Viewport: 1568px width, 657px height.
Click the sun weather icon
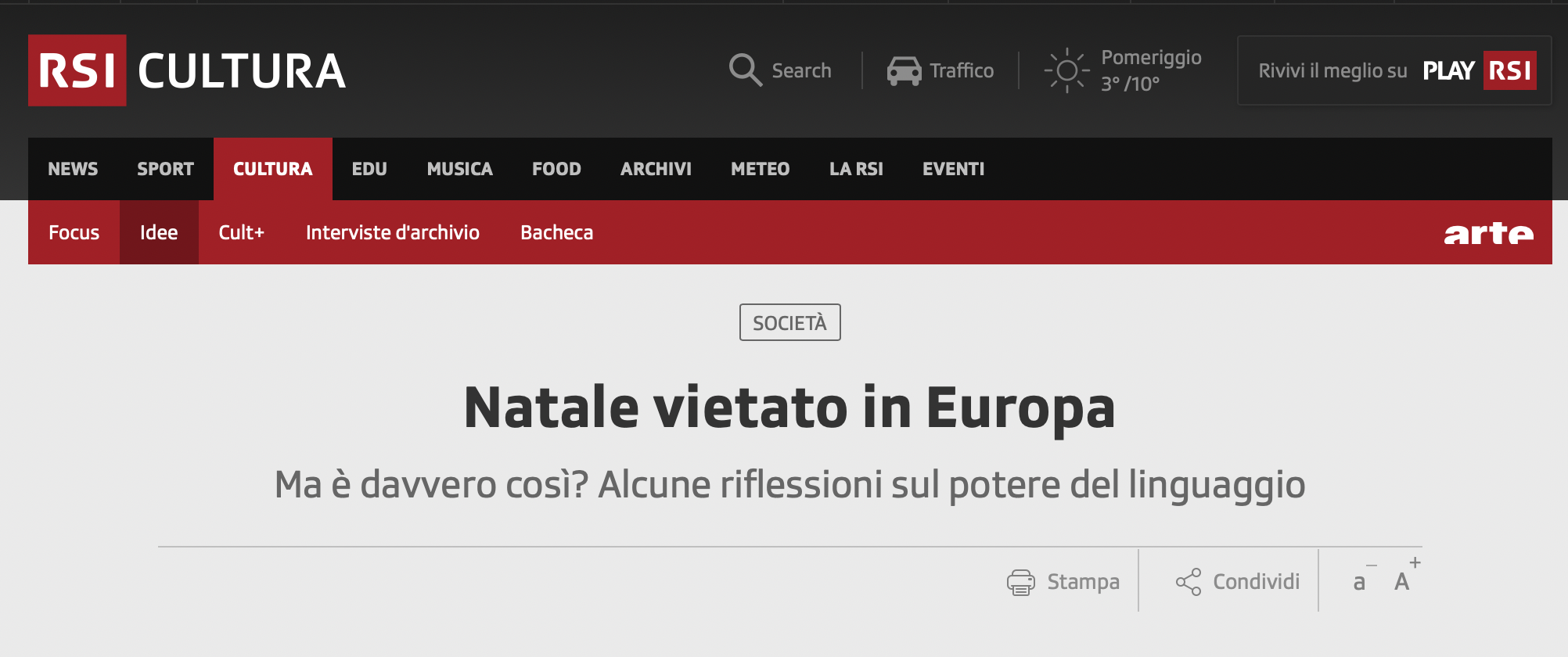click(x=1066, y=71)
